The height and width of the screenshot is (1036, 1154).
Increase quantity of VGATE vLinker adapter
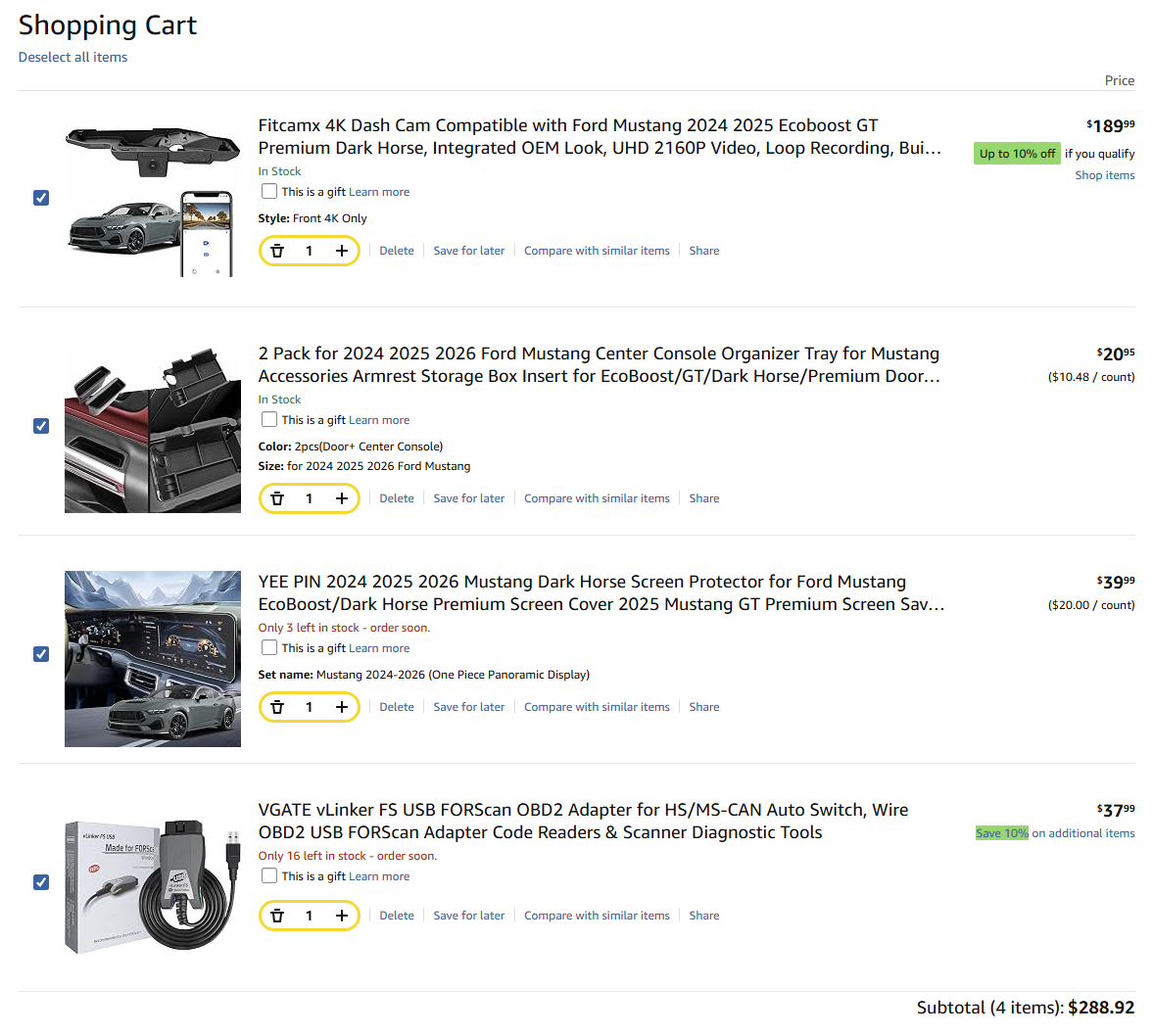[342, 917]
